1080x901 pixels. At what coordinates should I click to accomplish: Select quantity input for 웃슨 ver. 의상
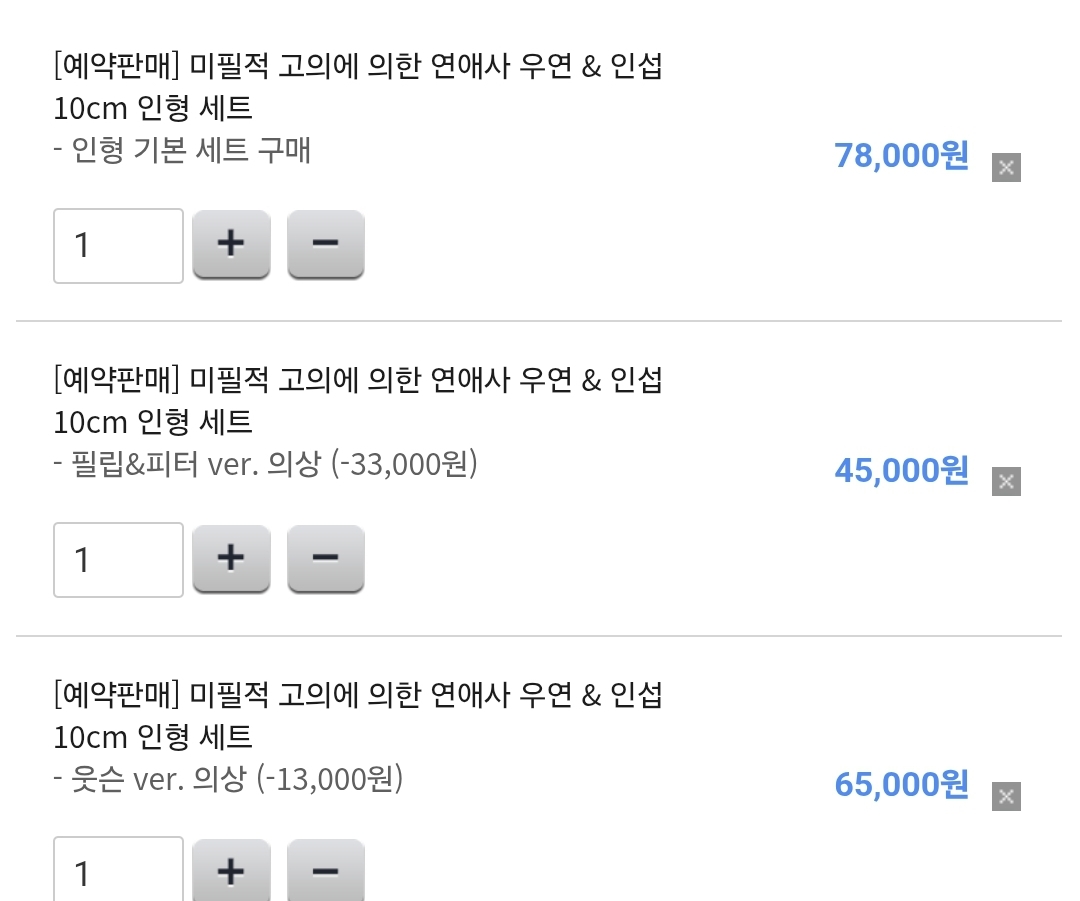tap(118, 872)
